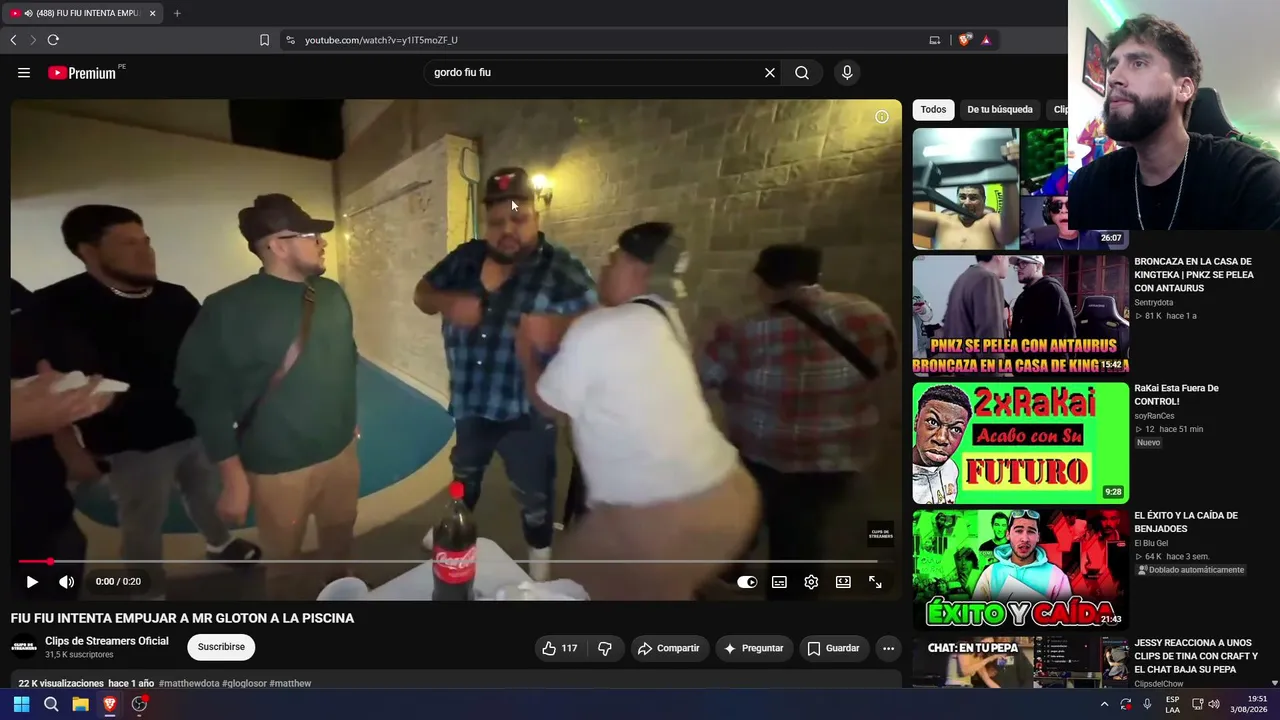Close the FIU FIU INTENTA tab
Screen dimensions: 1280x720
tap(152, 13)
